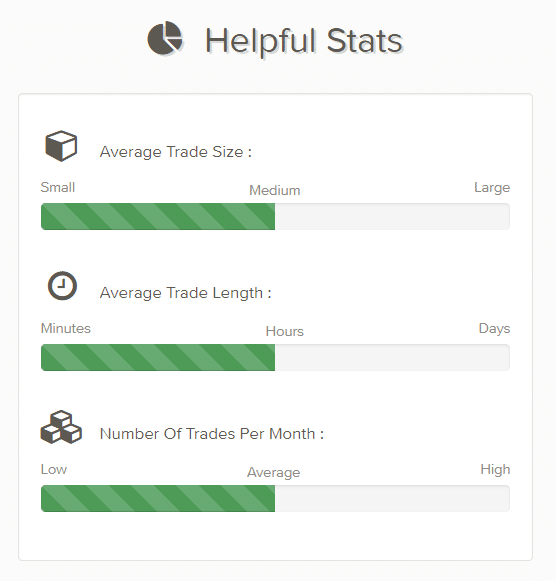Click the empty gray part of trade length bar
This screenshot has width=556, height=581.
point(392,358)
